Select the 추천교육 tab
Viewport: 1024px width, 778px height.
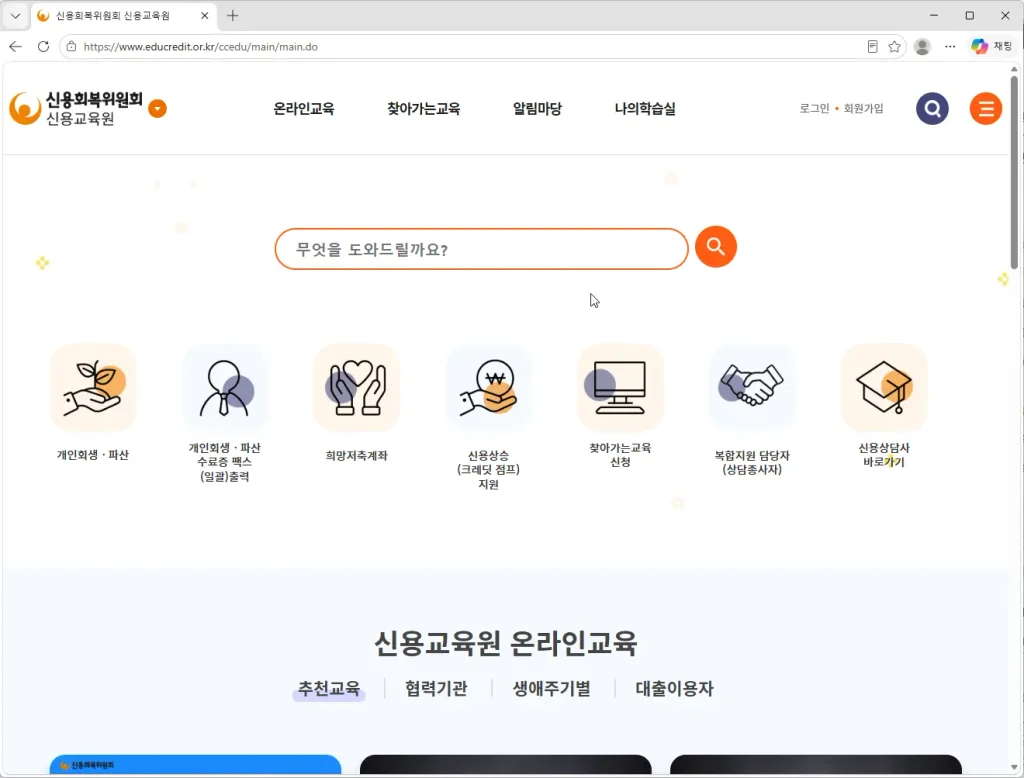[328, 689]
